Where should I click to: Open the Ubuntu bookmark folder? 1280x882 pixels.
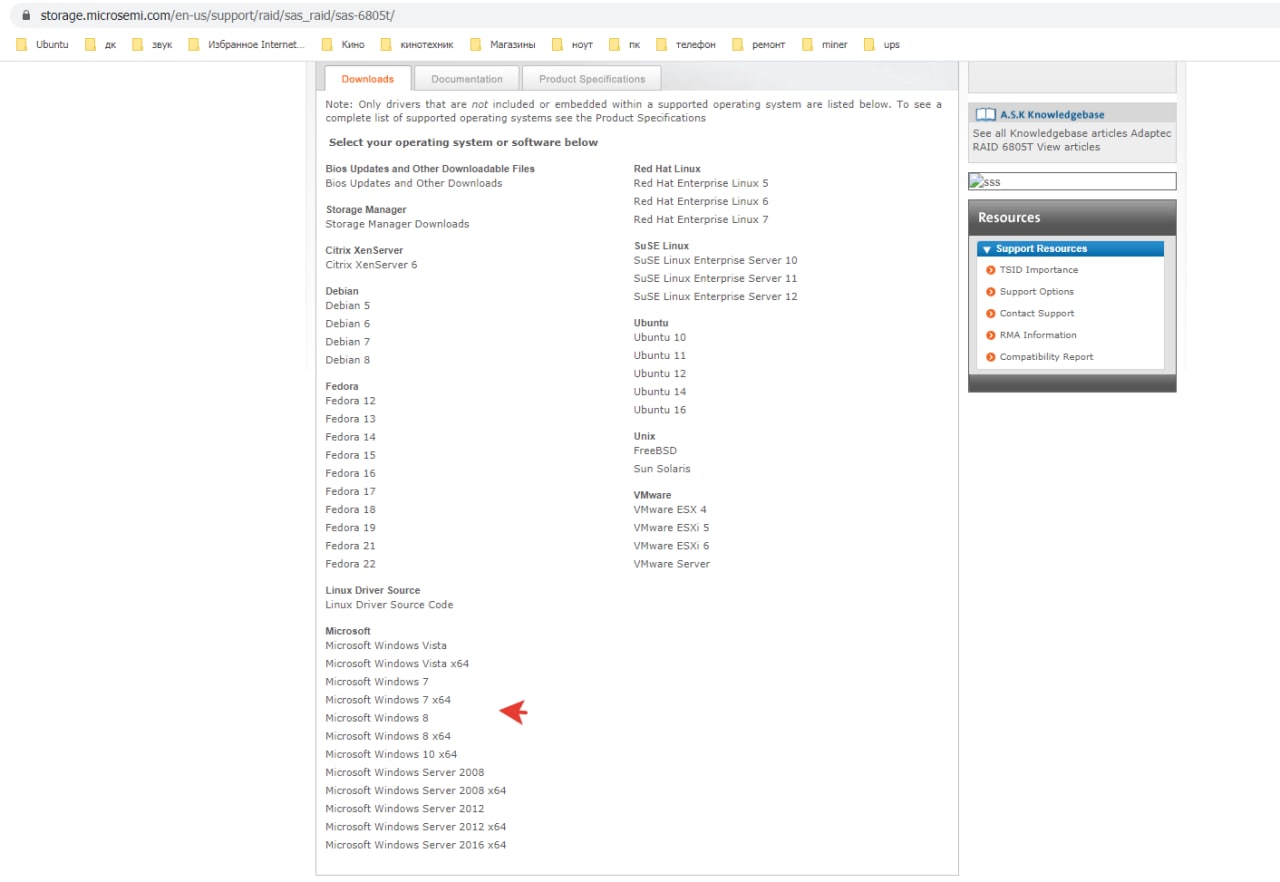point(43,44)
